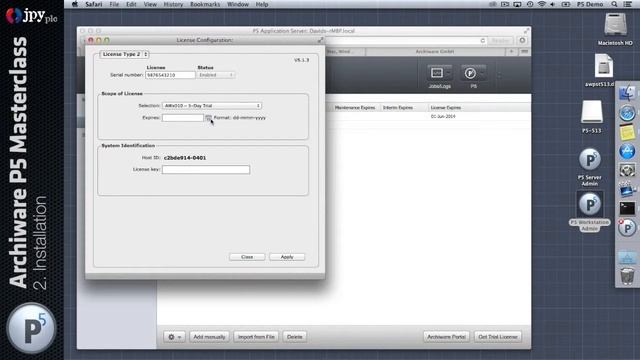Open the History menu
This screenshot has height=360, width=640.
(x=173, y=4)
